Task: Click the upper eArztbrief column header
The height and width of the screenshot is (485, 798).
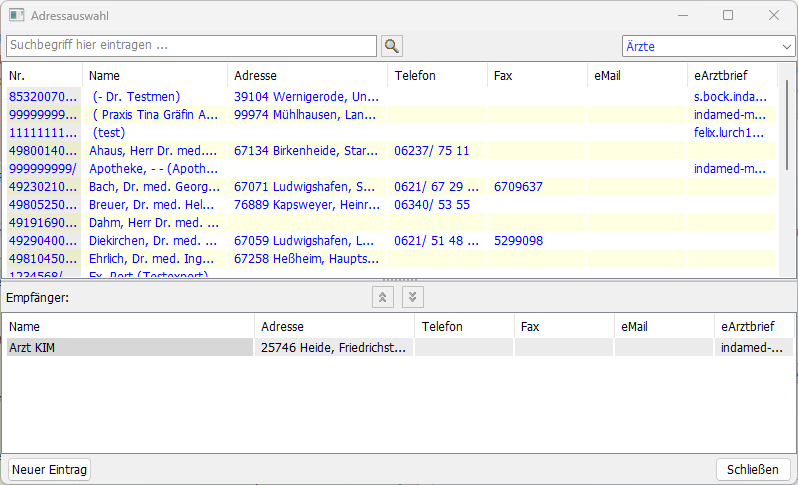Action: click(x=732, y=76)
